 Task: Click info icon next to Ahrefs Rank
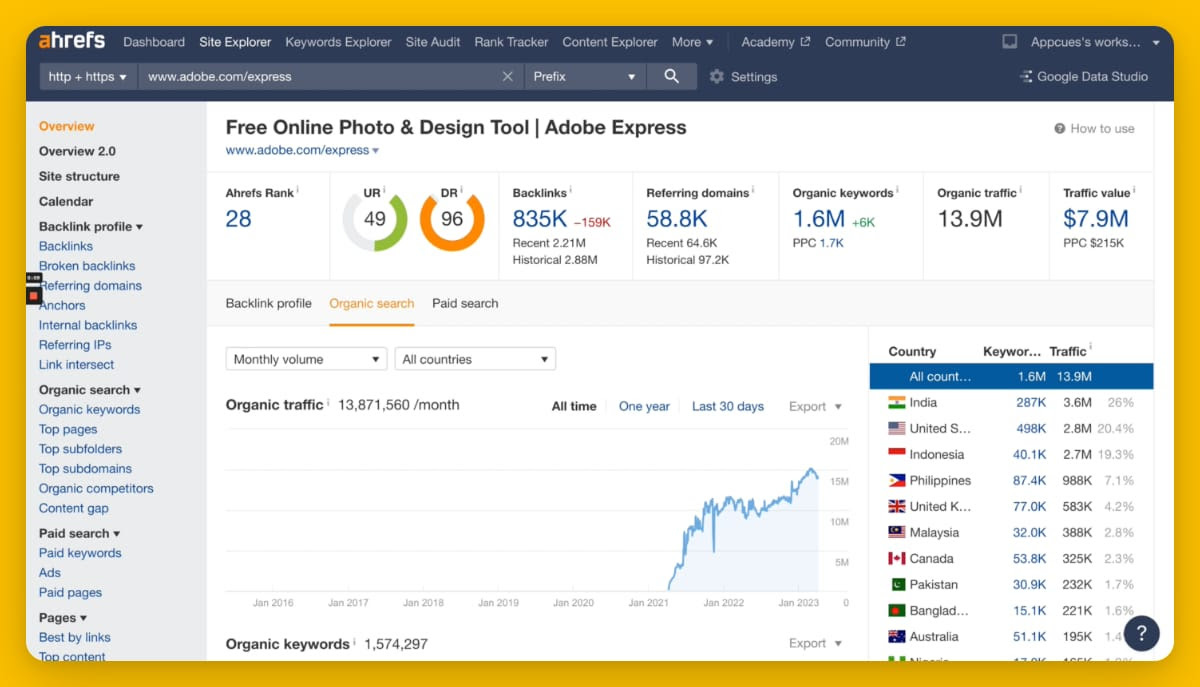click(x=297, y=190)
